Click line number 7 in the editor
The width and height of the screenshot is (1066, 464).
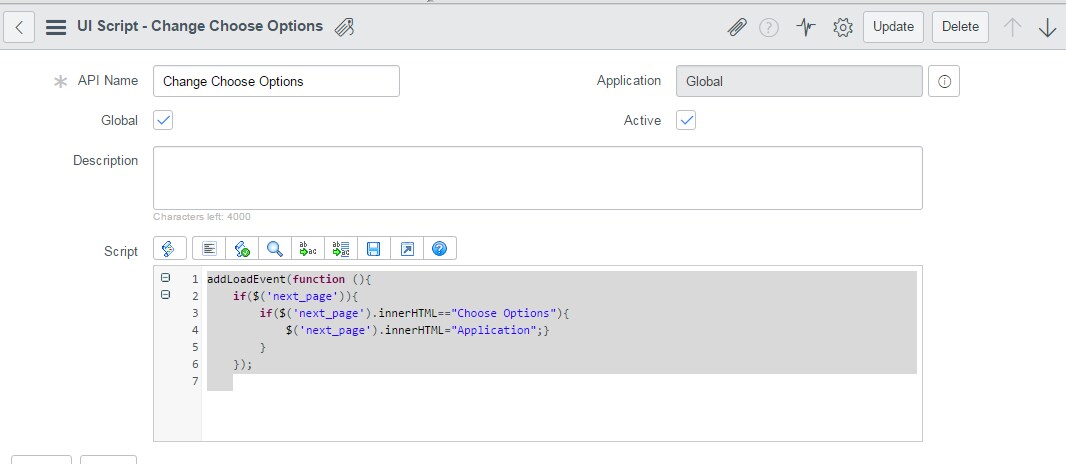pyautogui.click(x=195, y=381)
